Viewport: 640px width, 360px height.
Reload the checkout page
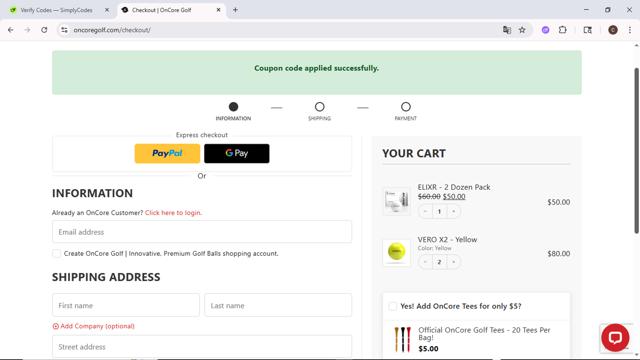click(x=44, y=30)
